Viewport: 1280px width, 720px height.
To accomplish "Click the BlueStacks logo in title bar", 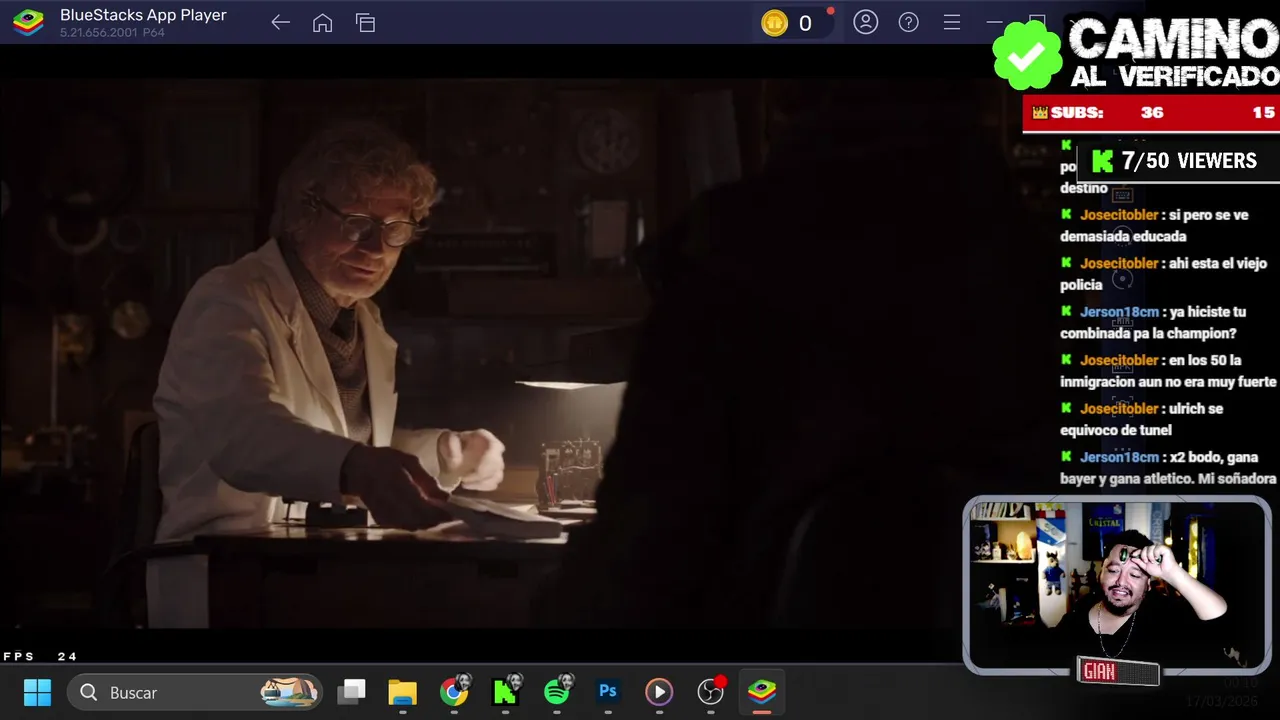I will [28, 22].
